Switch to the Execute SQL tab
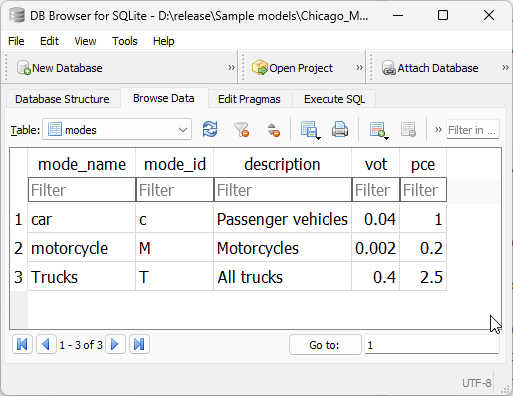This screenshot has width=513, height=396. pyautogui.click(x=334, y=99)
